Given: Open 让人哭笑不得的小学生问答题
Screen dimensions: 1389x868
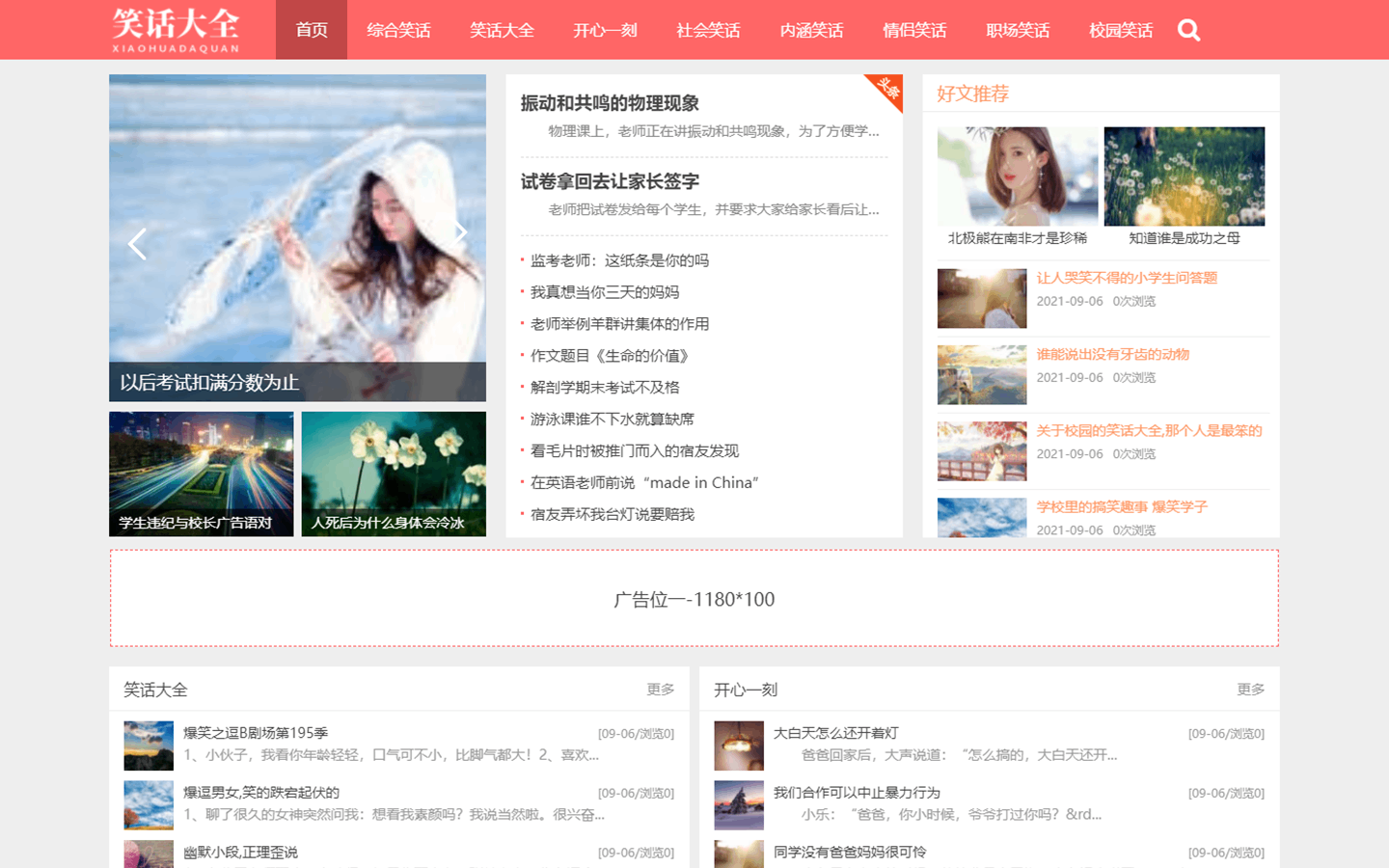Looking at the screenshot, I should pos(1127,278).
